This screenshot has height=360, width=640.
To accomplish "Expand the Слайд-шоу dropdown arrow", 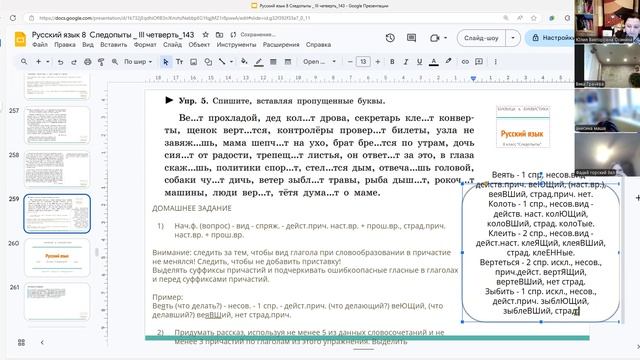I will (x=513, y=38).
